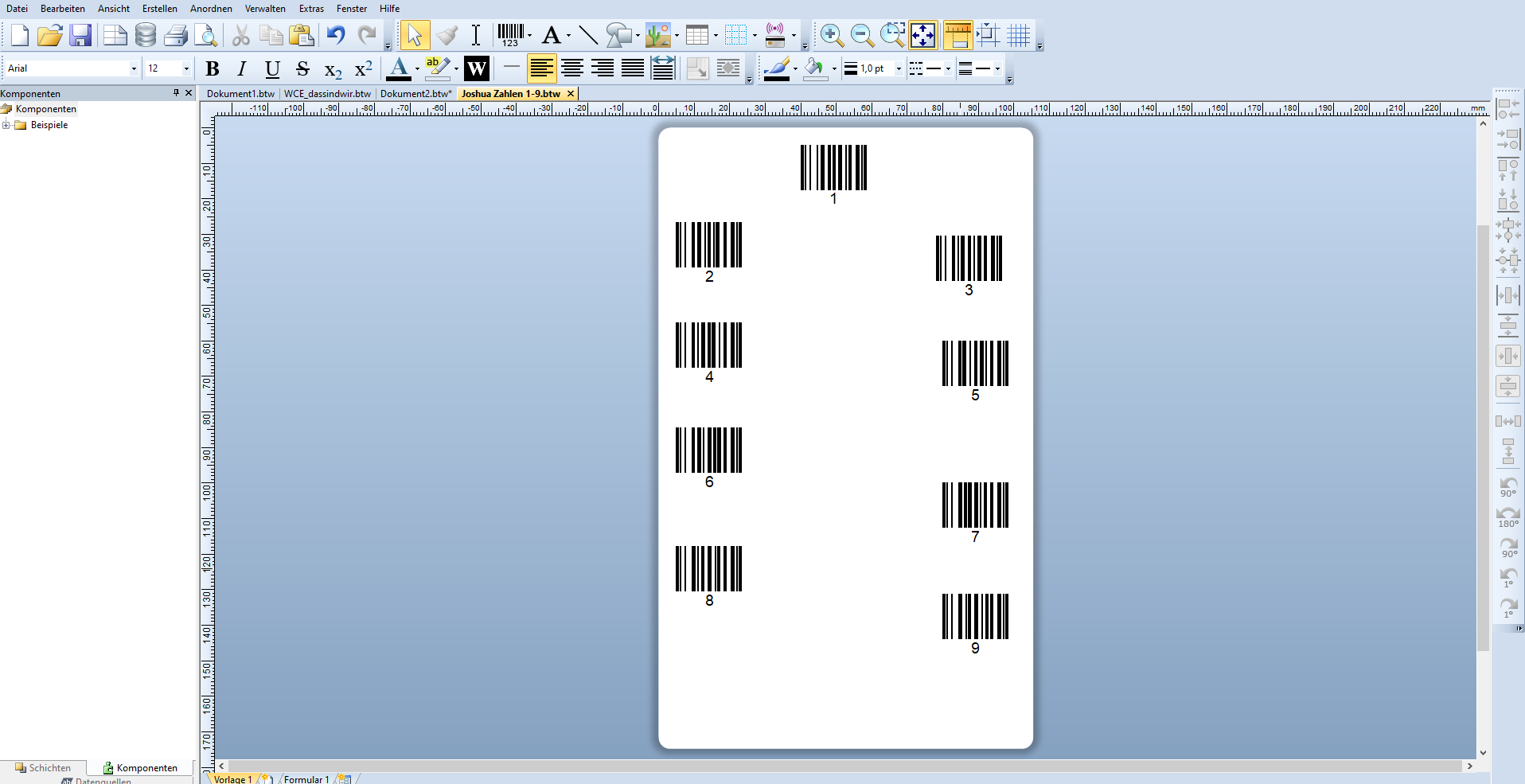The image size is (1525, 784).
Task: Switch to the Schichten panel tab
Action: click(43, 768)
